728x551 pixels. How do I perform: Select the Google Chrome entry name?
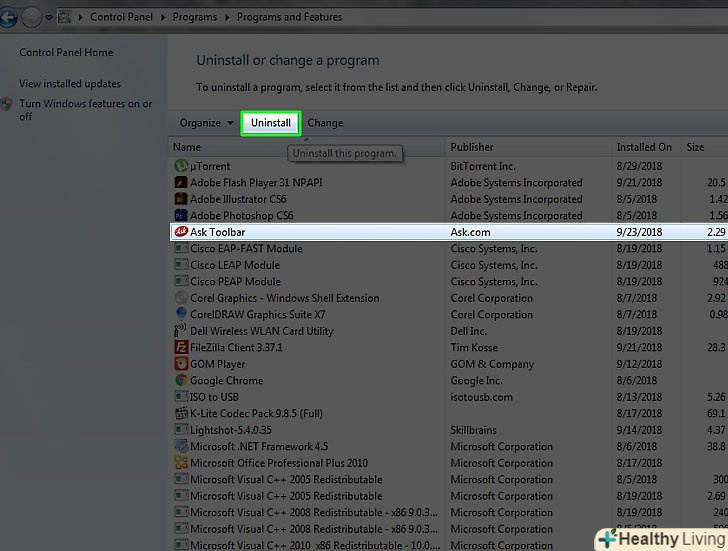pos(227,380)
